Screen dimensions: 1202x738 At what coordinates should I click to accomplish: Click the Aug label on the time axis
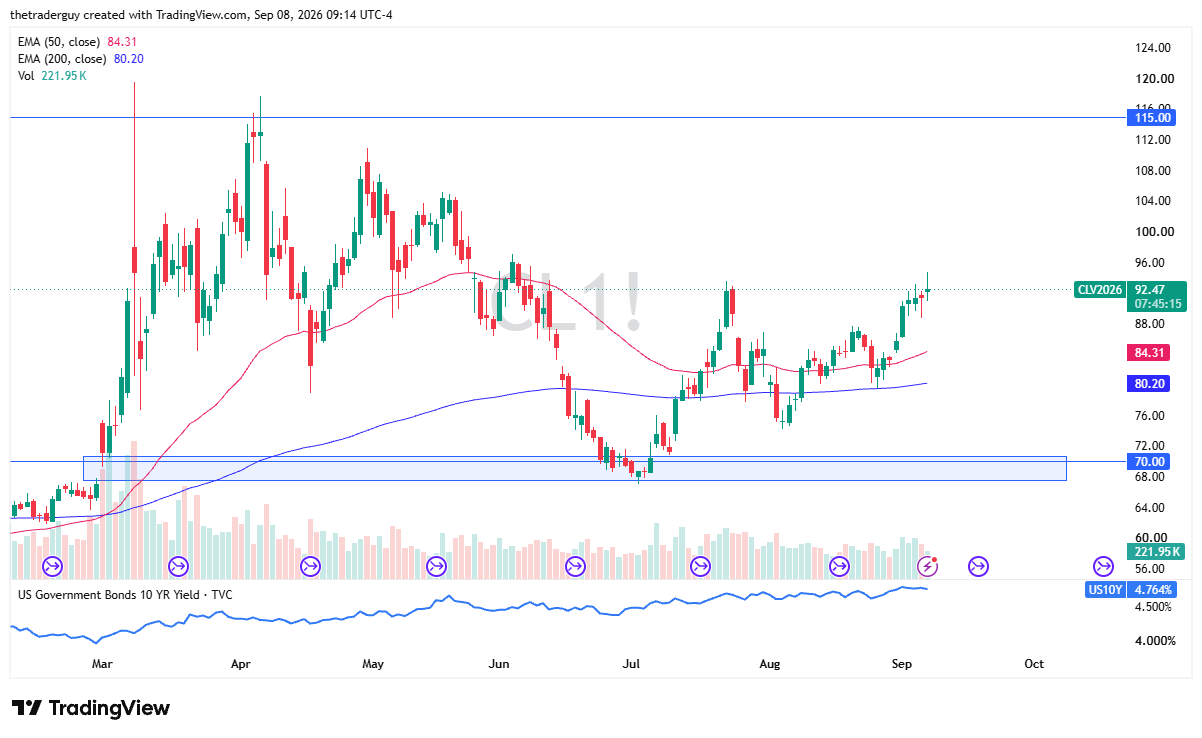pos(769,664)
